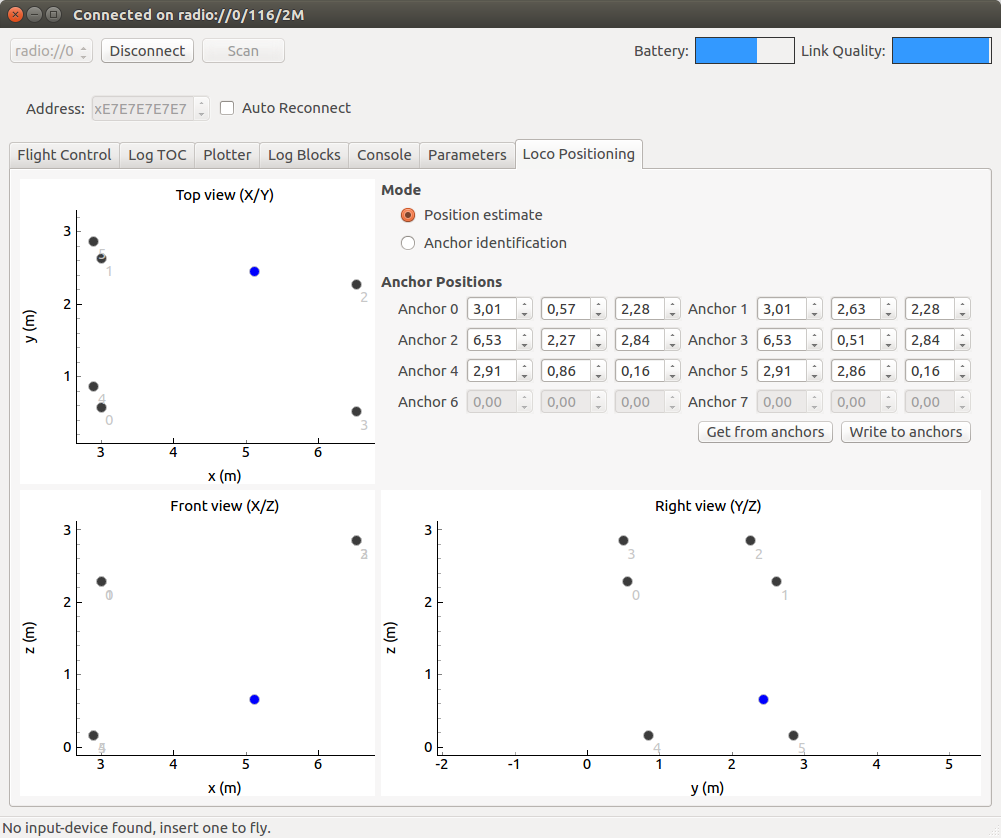The width and height of the screenshot is (1001, 838).
Task: Click the Disconnect button
Action: (147, 51)
